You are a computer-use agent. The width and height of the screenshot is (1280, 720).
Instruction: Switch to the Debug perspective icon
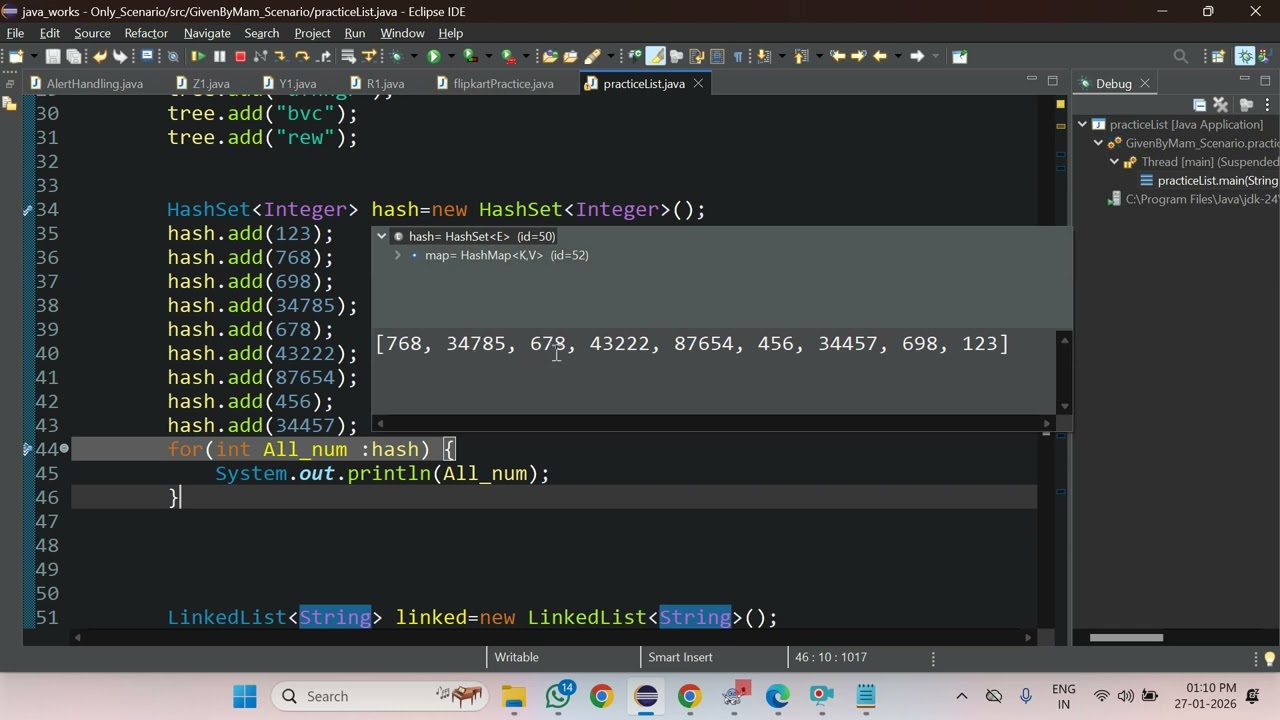(1245, 56)
